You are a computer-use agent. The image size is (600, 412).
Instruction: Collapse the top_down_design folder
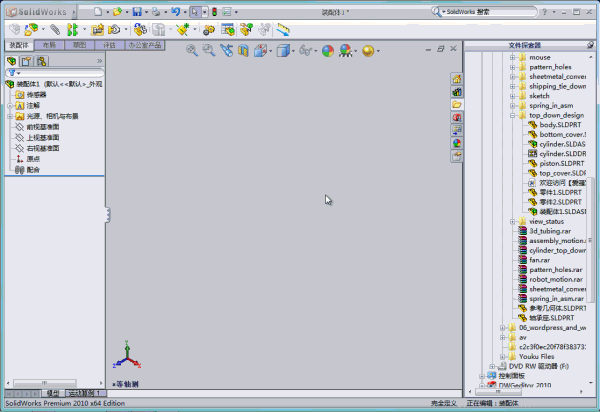tap(512, 115)
